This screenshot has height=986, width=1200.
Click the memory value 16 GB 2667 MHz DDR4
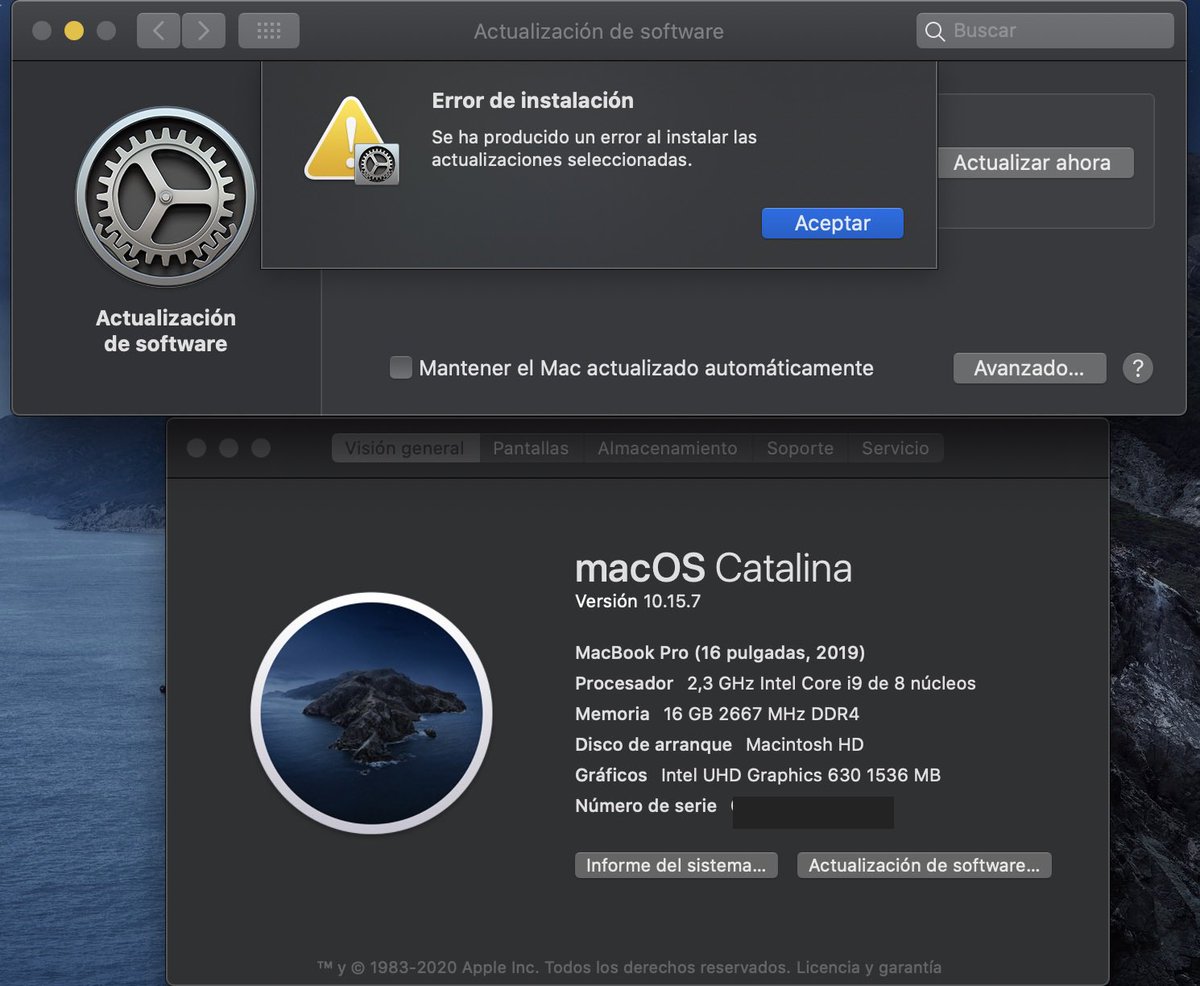click(x=761, y=714)
